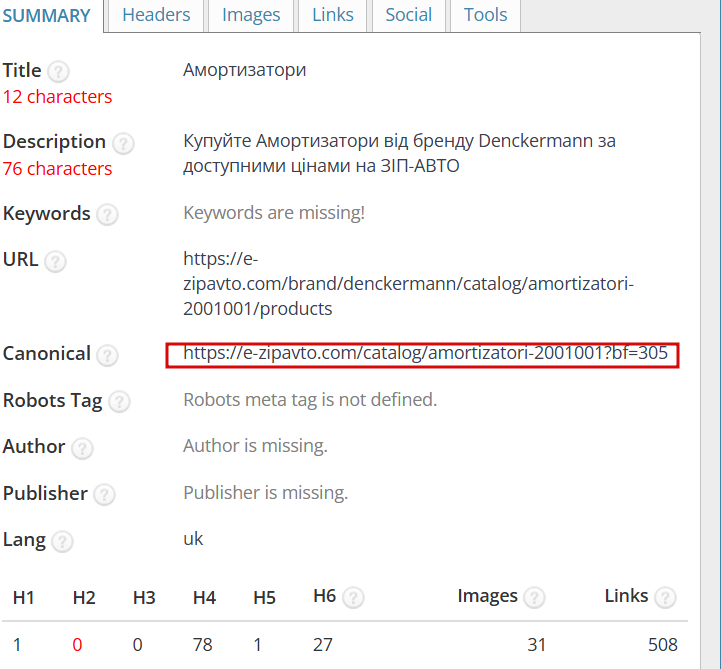
Task: Open the Links tab
Action: pyautogui.click(x=332, y=15)
